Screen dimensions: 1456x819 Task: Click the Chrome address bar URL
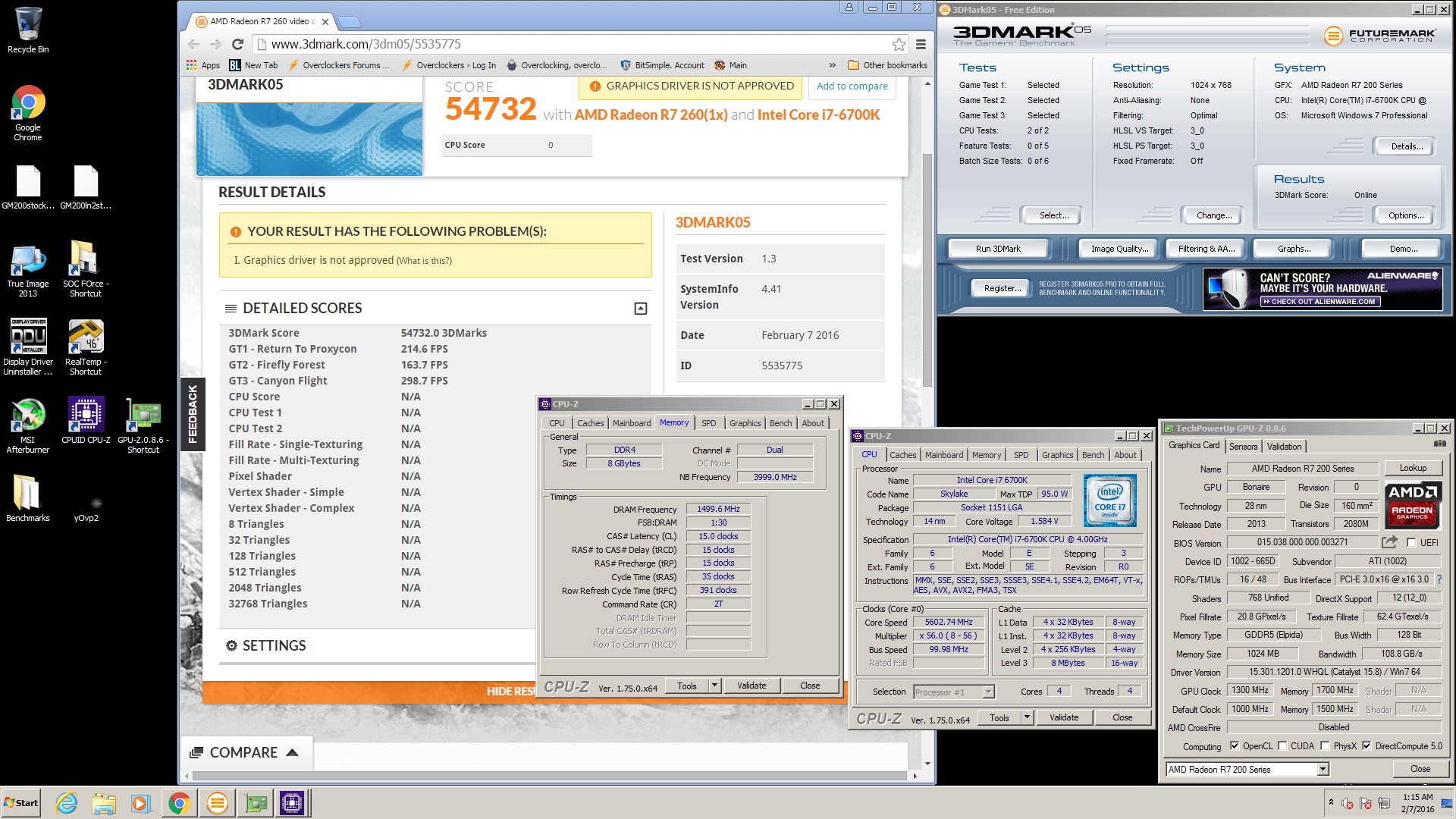366,44
